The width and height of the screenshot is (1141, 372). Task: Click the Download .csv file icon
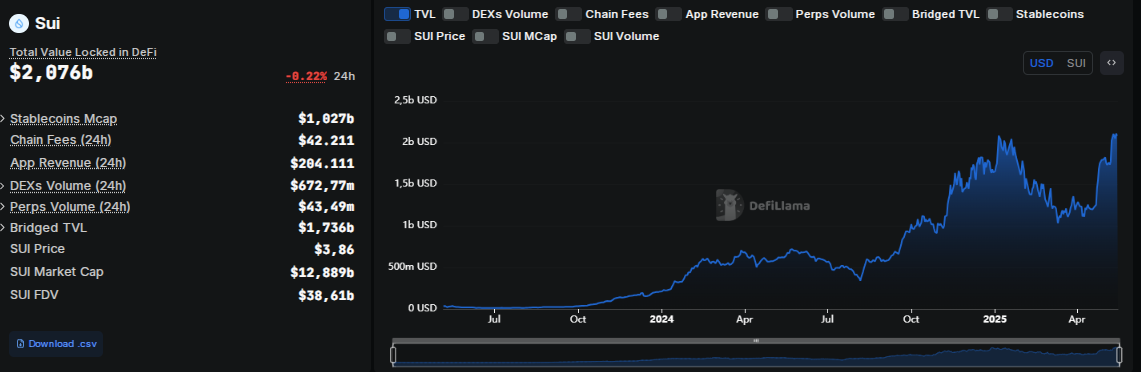(20, 344)
